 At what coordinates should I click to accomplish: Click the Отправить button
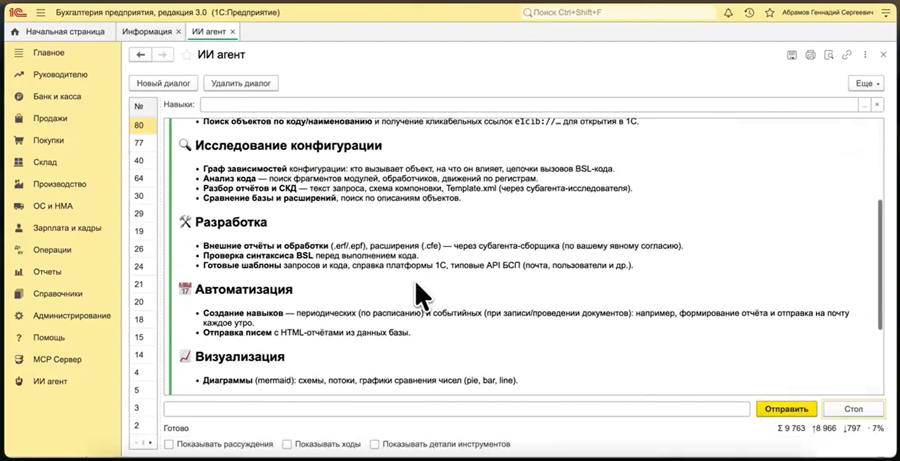[786, 409]
